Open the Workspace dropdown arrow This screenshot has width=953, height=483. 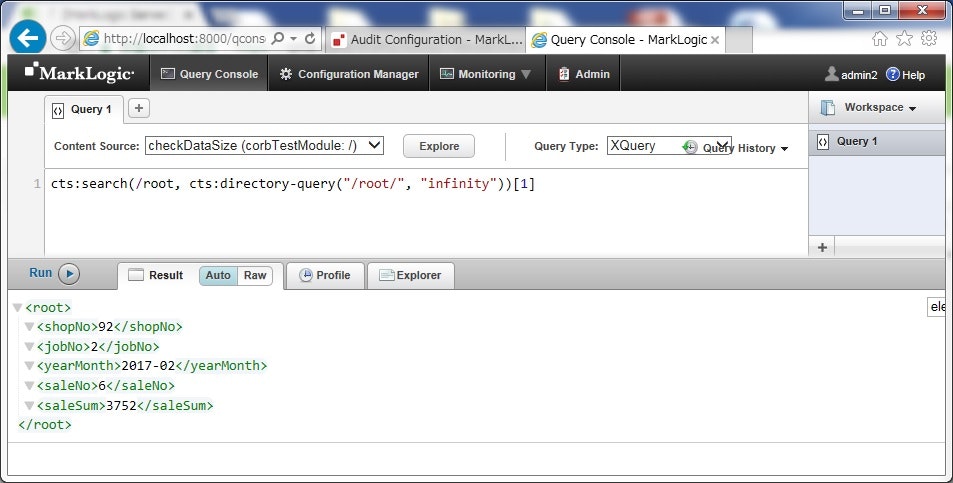coord(912,109)
